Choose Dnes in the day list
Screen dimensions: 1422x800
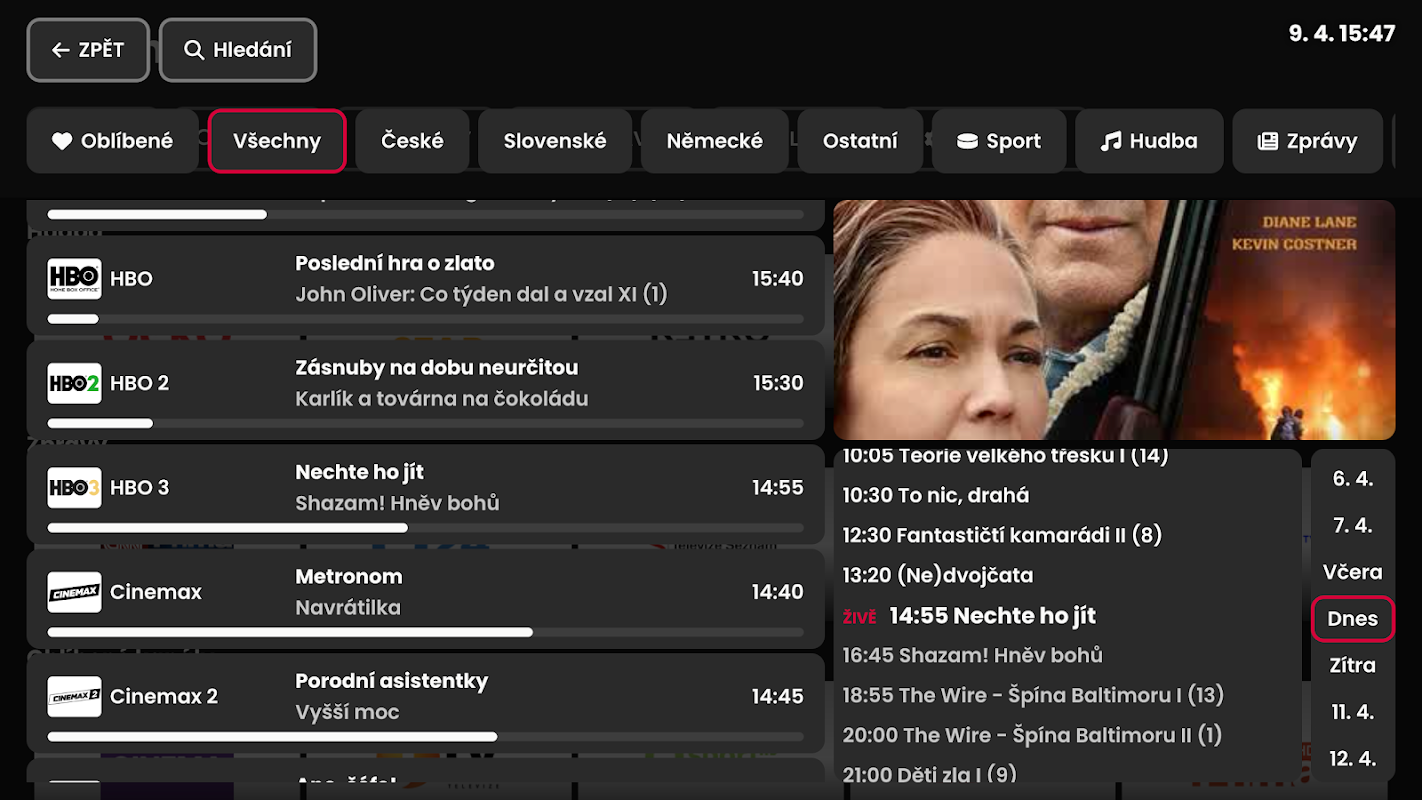click(1352, 619)
